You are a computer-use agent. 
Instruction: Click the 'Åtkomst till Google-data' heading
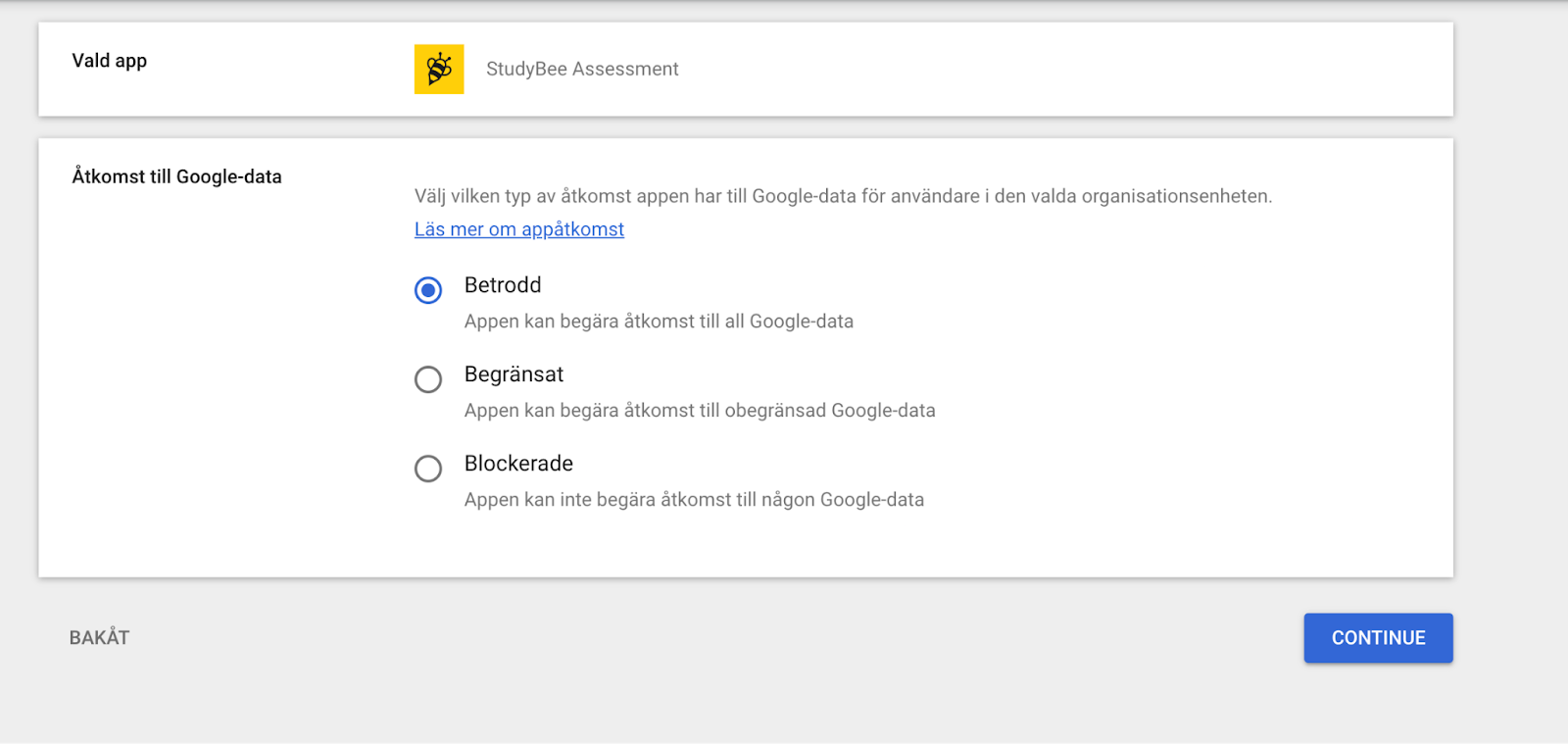pos(176,176)
